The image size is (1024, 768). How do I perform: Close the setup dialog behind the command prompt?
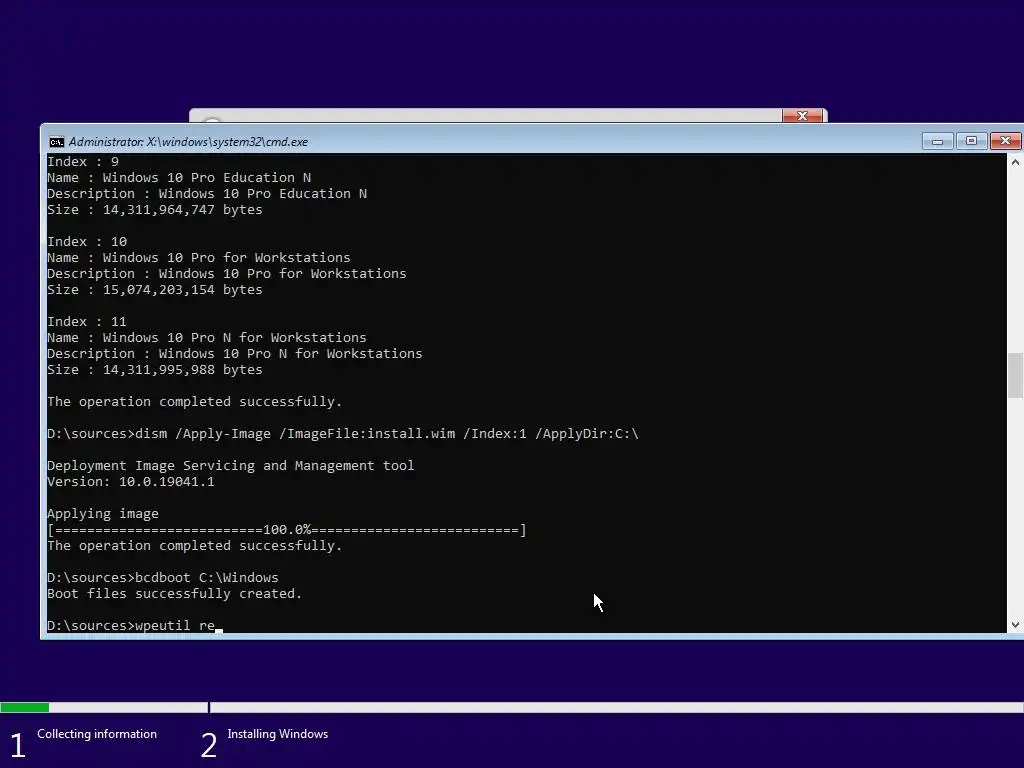coord(802,116)
